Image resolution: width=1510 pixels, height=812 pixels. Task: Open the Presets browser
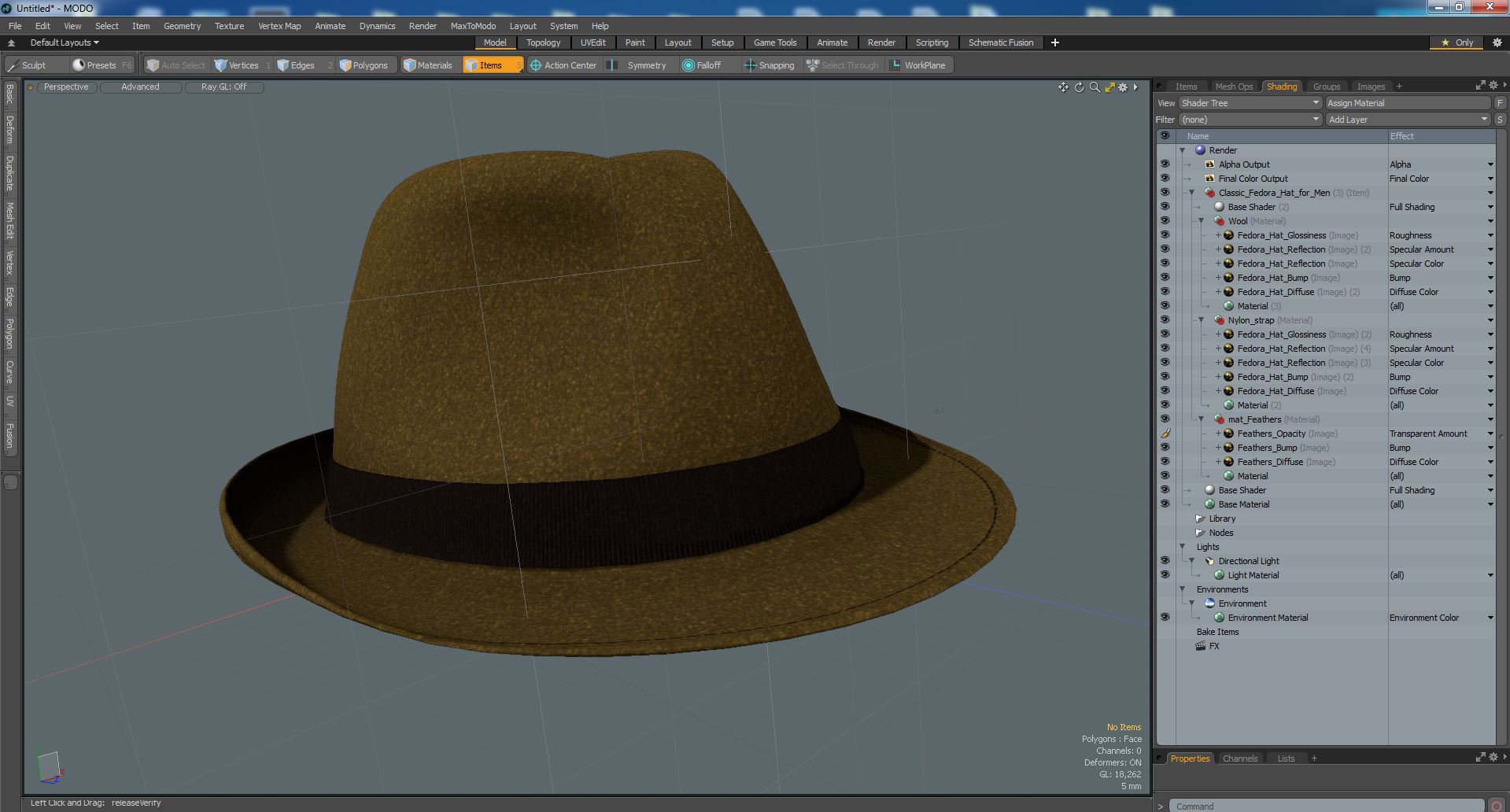tap(101, 65)
